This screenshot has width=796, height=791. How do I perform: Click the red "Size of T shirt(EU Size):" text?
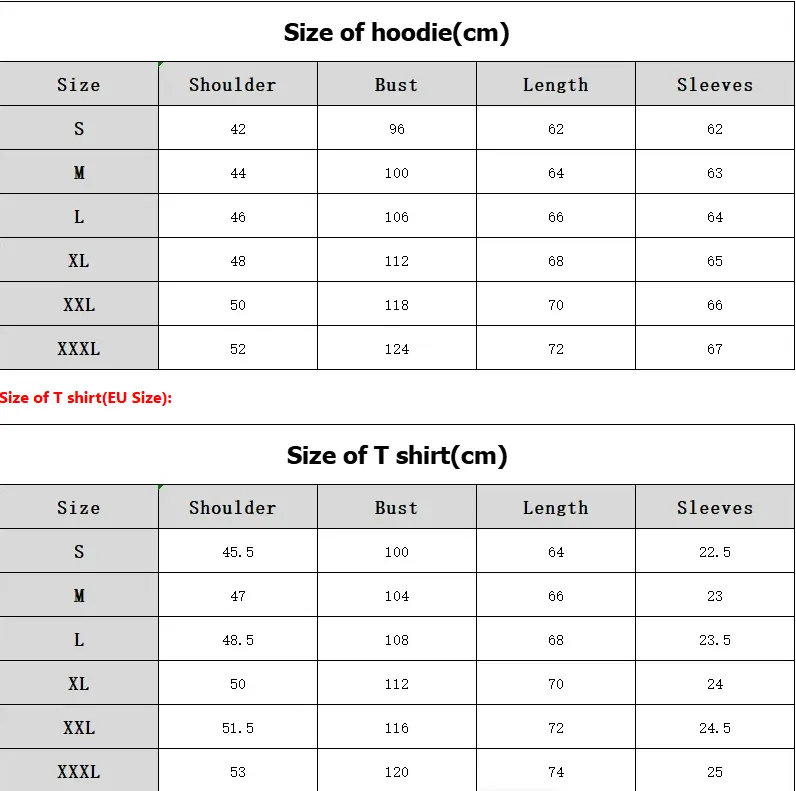(x=86, y=398)
